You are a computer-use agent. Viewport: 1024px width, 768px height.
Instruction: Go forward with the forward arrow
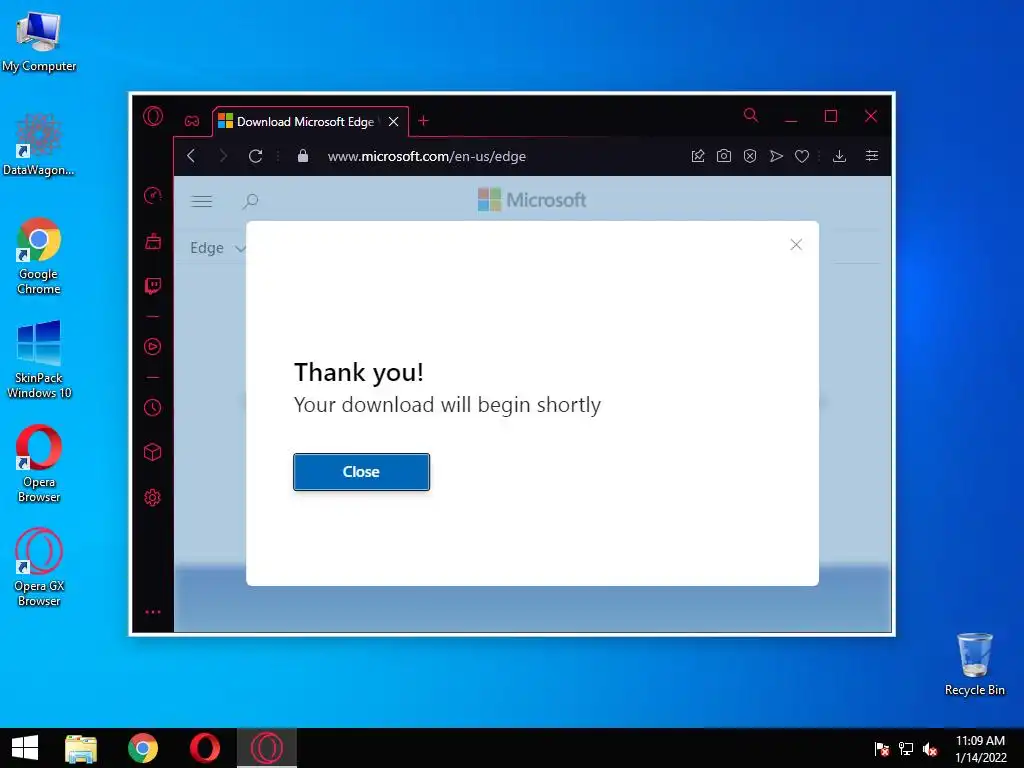point(223,156)
